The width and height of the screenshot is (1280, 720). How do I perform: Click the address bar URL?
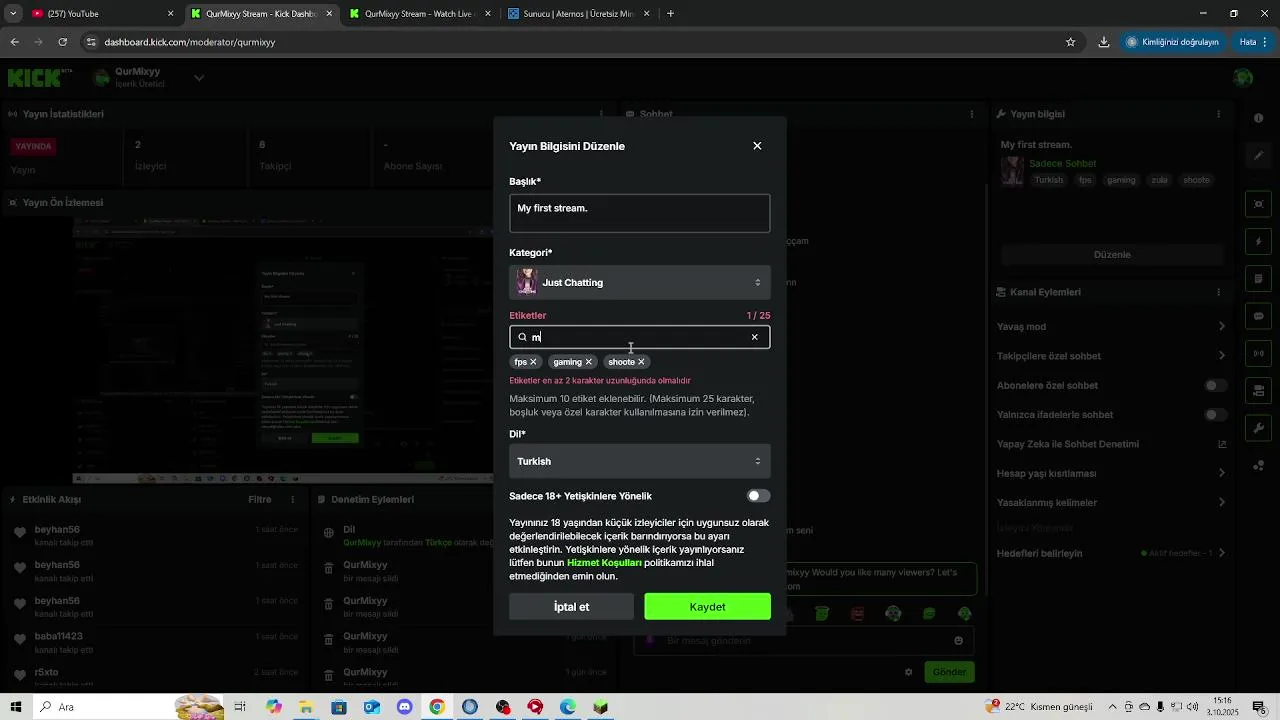pos(190,42)
